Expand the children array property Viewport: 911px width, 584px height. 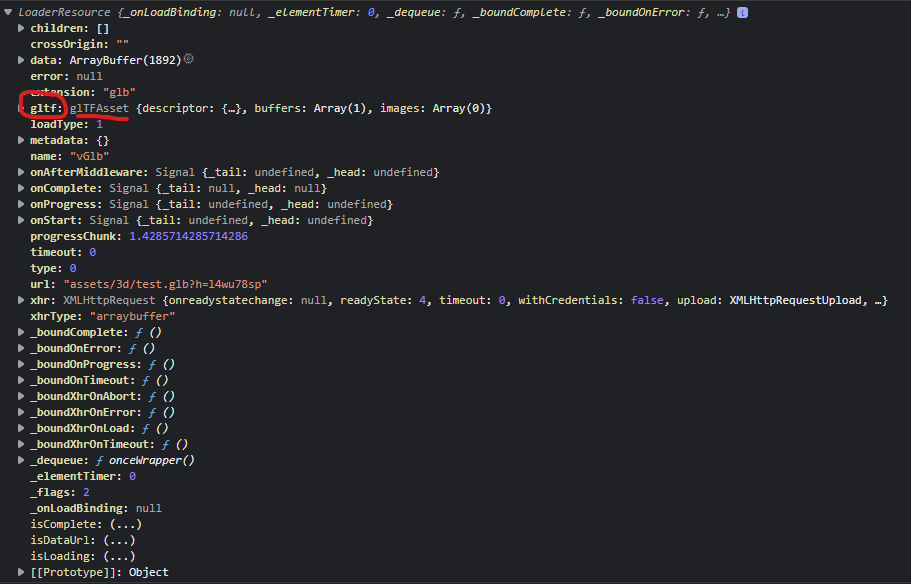coord(20,27)
